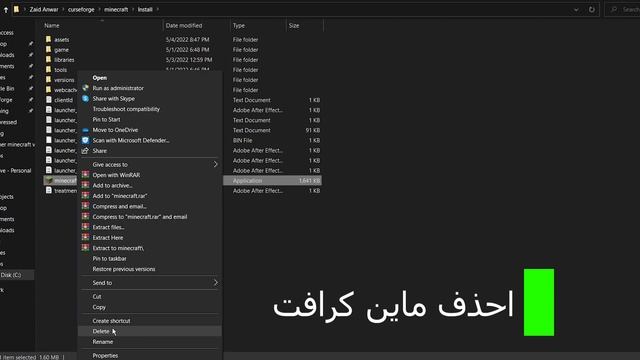
Task: Click the Run as administrator shield icon
Action: (85, 88)
